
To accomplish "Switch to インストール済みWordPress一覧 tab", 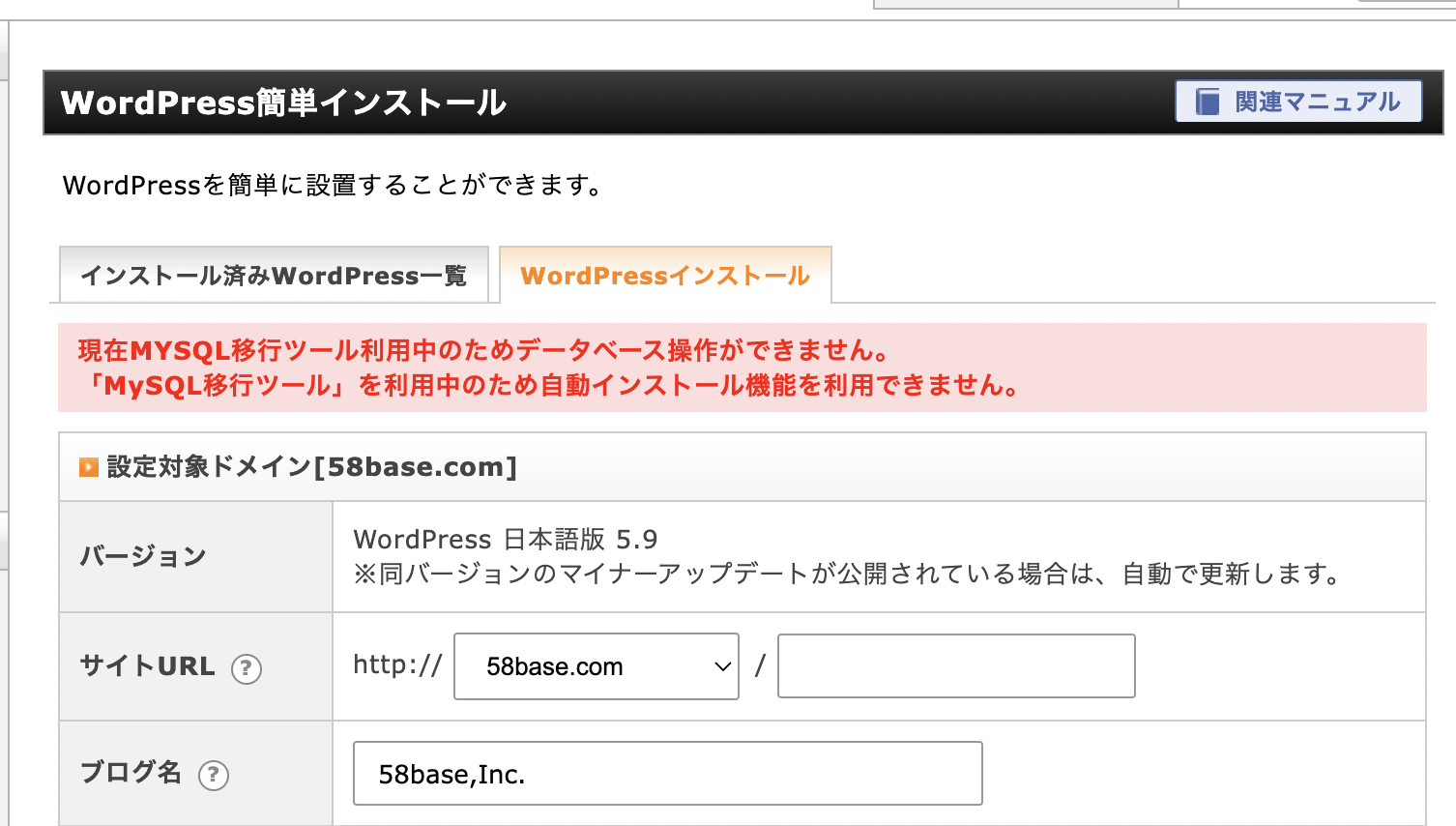I will [274, 276].
